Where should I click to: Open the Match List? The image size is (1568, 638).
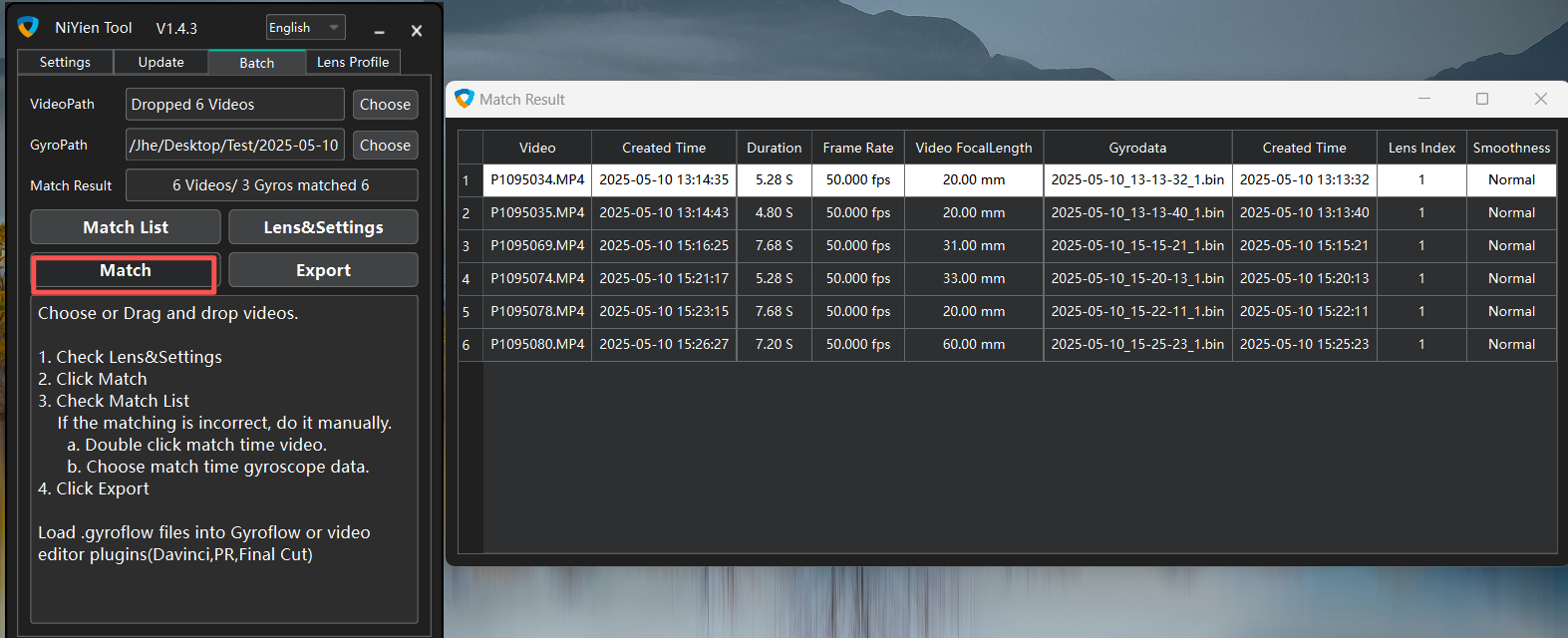click(x=126, y=227)
